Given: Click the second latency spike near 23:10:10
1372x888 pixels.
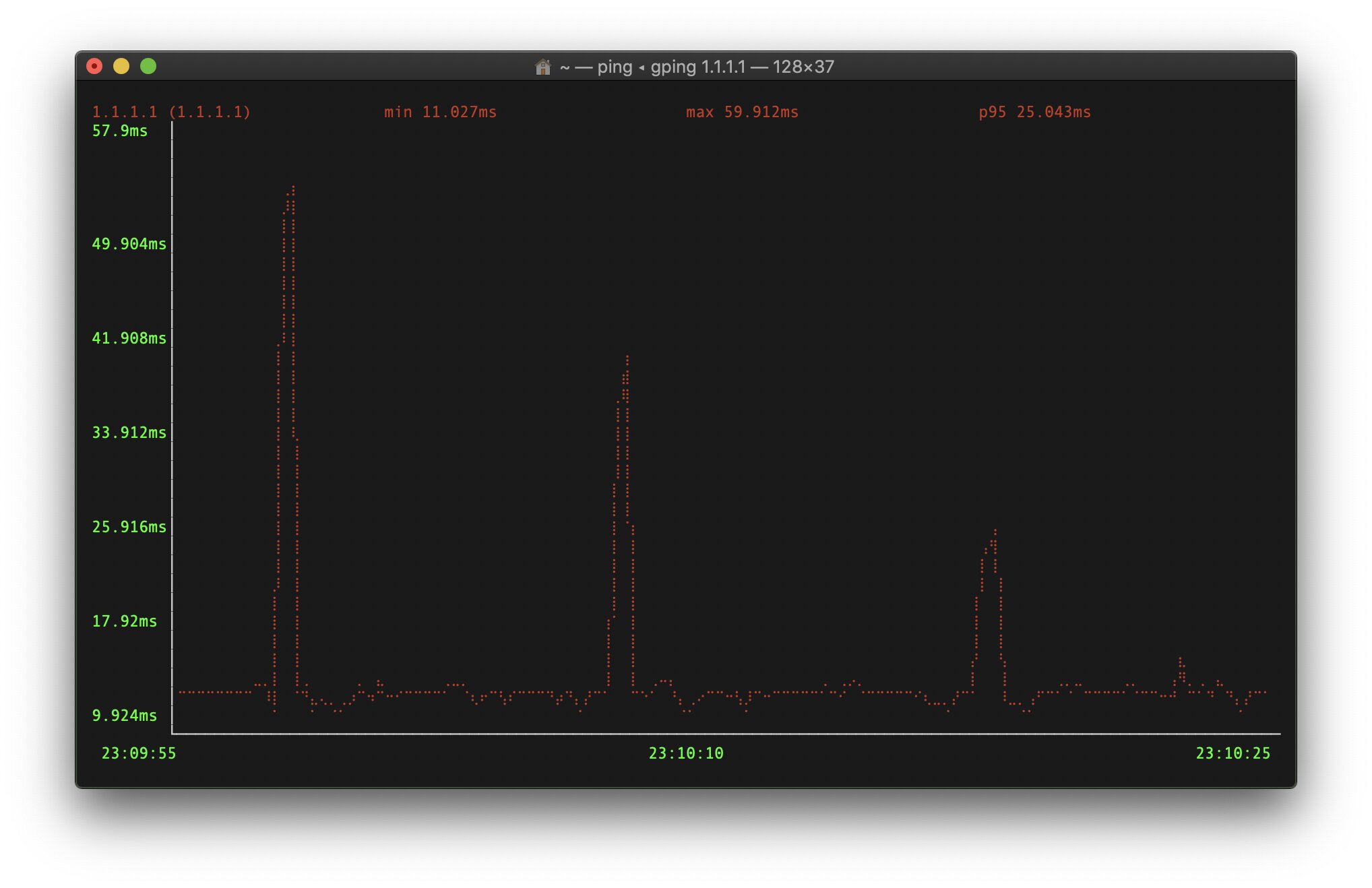Looking at the screenshot, I should click(x=627, y=358).
